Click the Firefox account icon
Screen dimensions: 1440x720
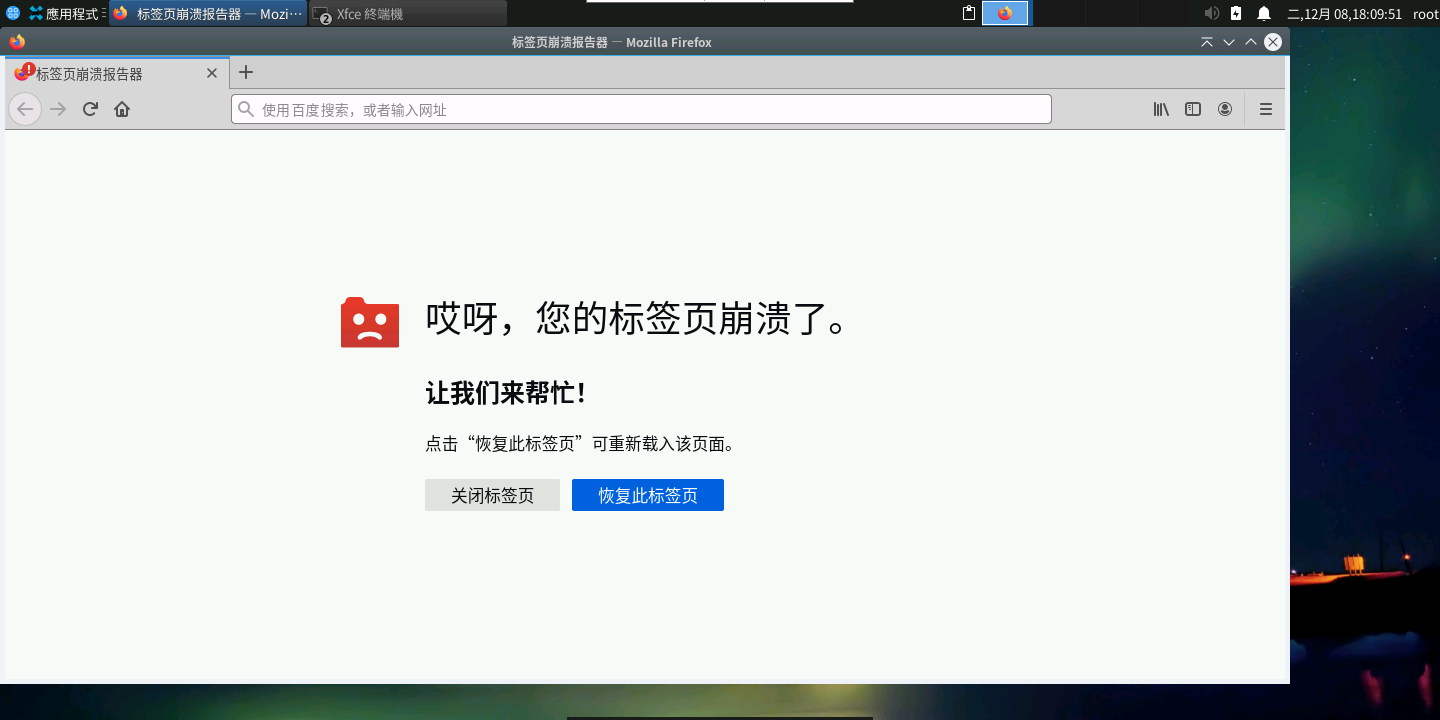click(1225, 109)
